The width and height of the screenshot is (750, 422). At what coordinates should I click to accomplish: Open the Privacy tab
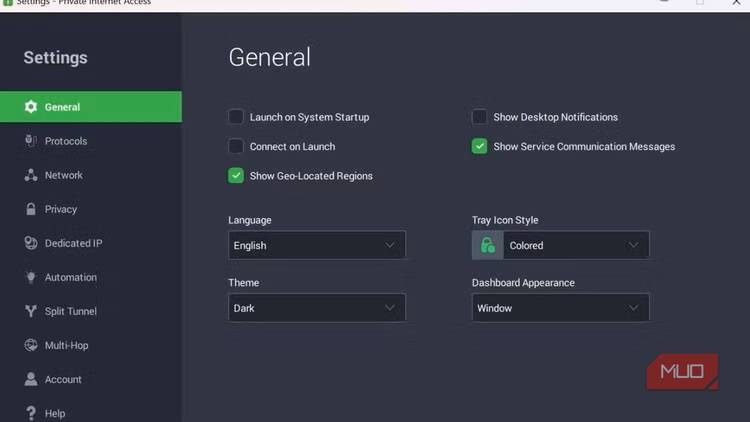[x=91, y=209]
